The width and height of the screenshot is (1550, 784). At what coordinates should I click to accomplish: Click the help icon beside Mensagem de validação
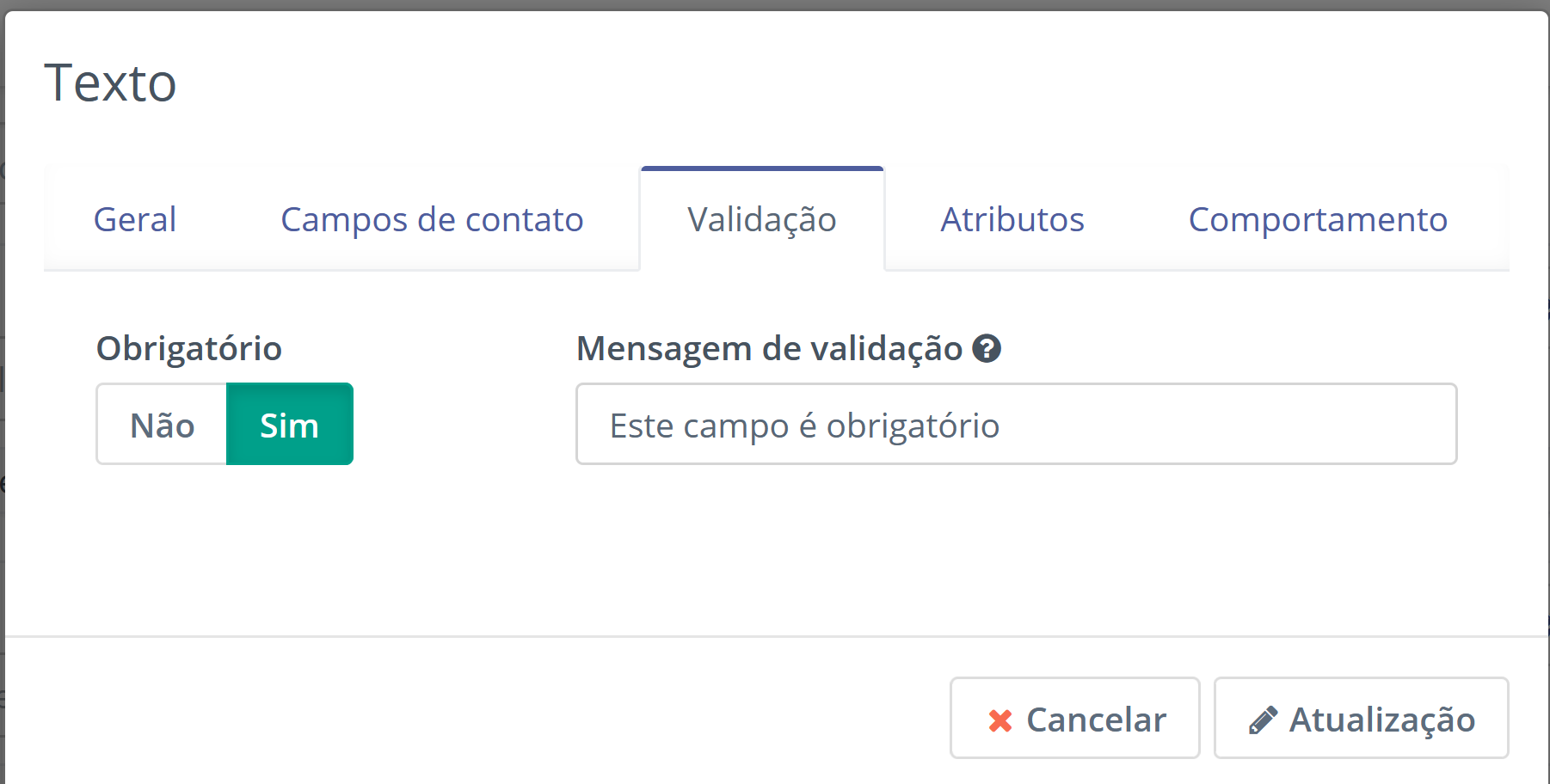[x=987, y=348]
